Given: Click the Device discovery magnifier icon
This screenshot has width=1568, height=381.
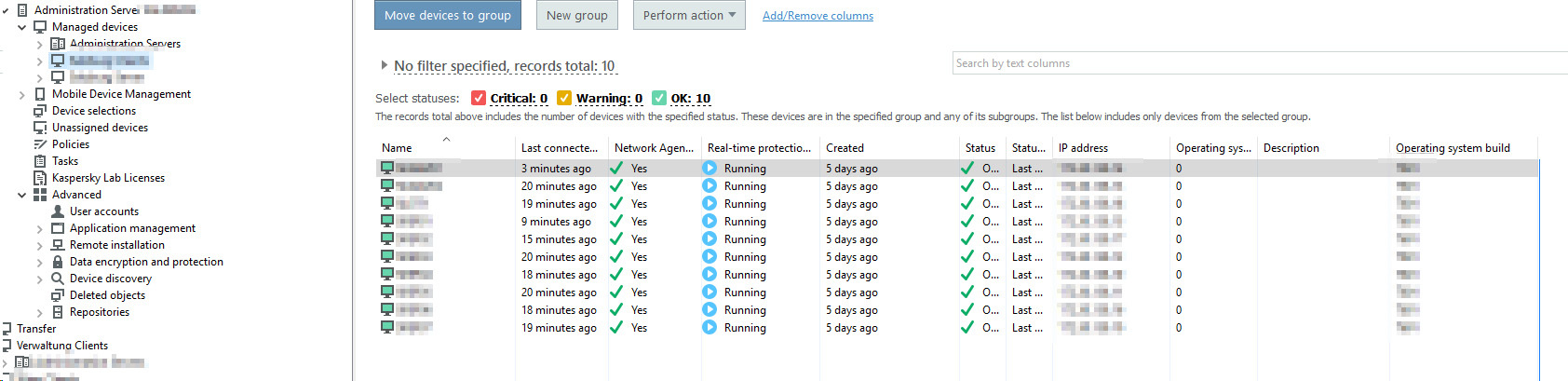Looking at the screenshot, I should (58, 279).
